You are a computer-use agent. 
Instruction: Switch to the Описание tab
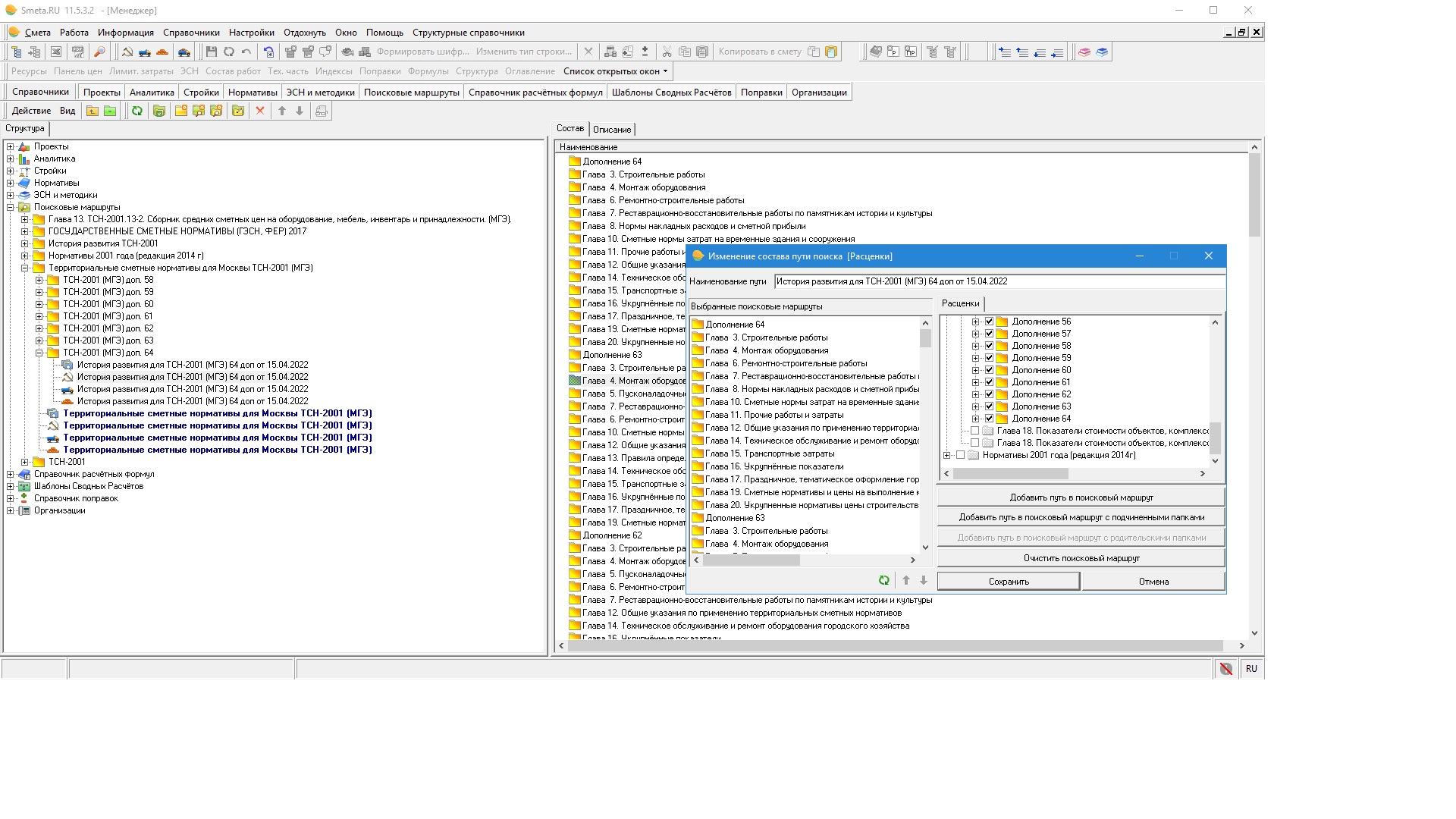pos(611,130)
